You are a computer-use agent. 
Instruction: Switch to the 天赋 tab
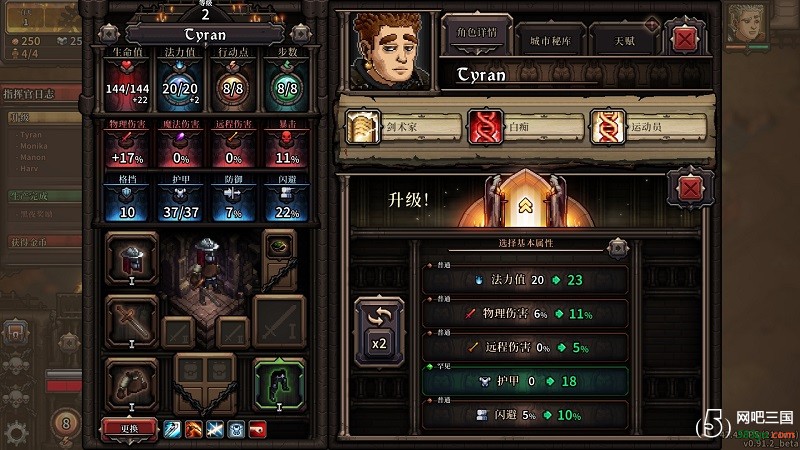(623, 40)
